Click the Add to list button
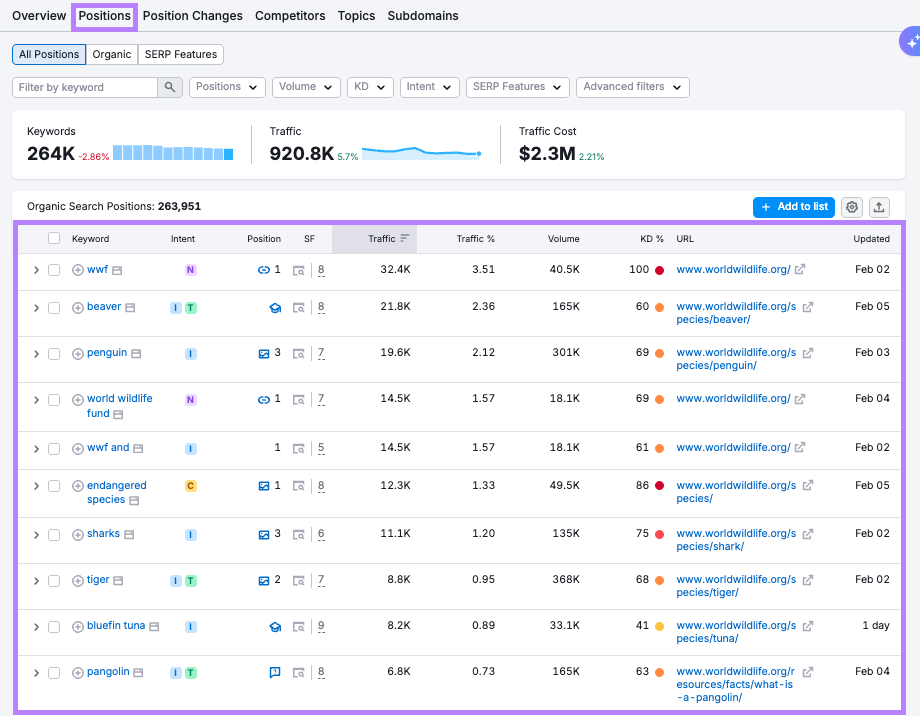This screenshot has height=716, width=920. 793,207
